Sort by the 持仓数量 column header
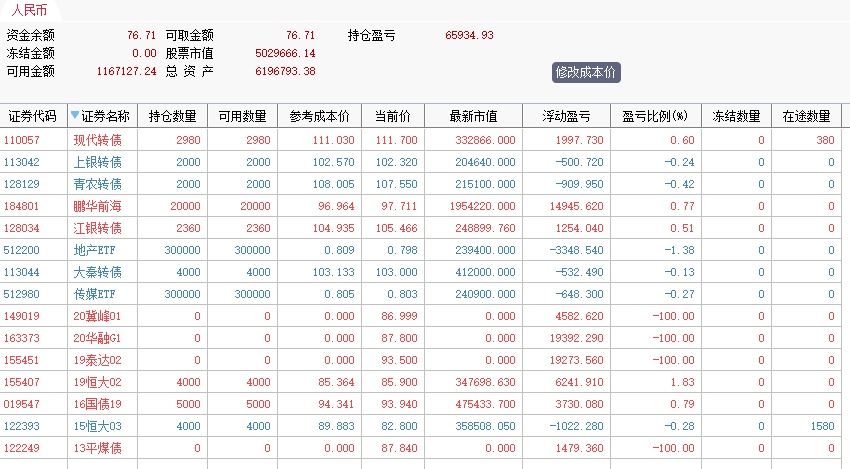The height and width of the screenshot is (469, 850). point(173,116)
